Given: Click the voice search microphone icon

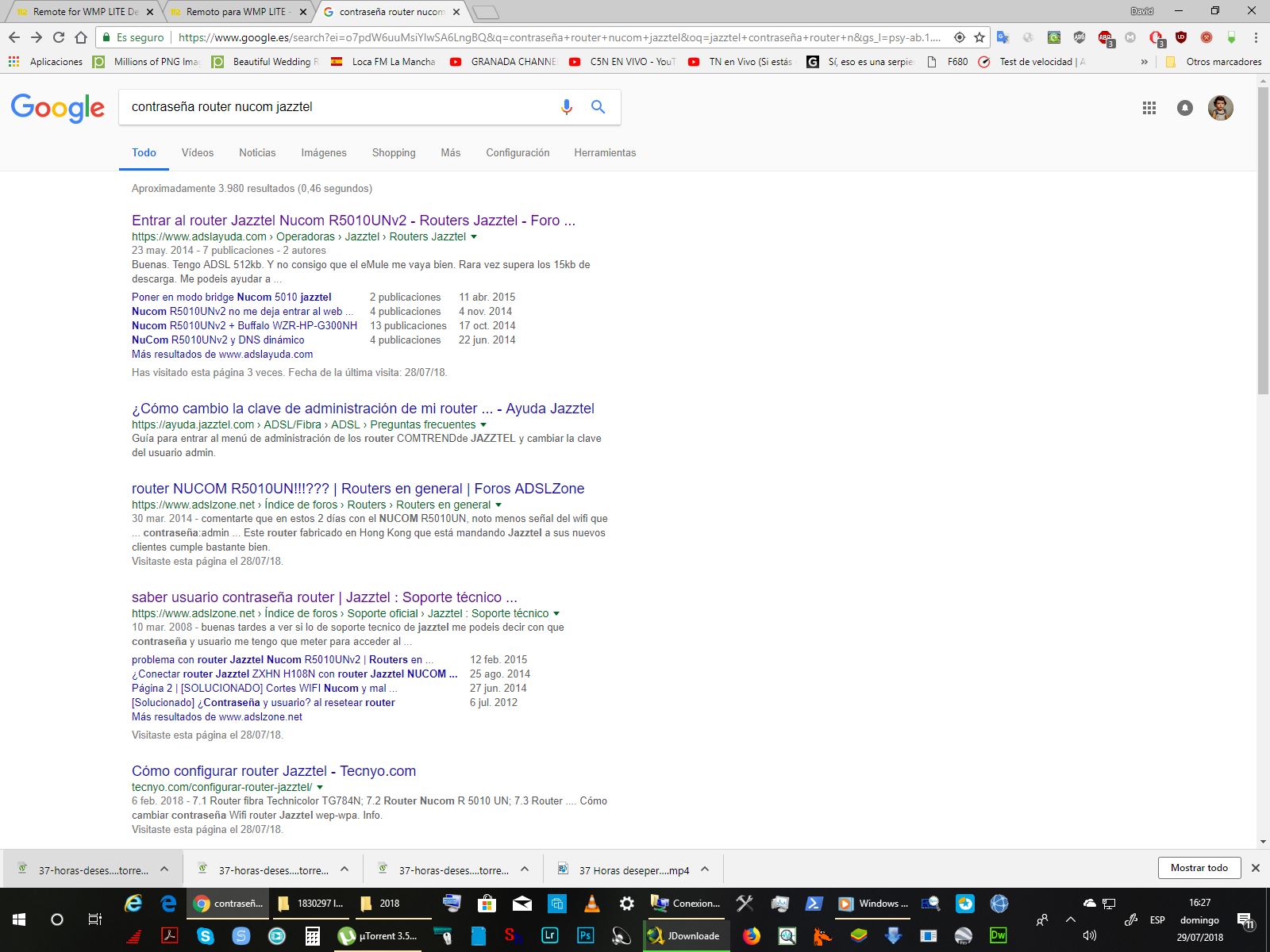Looking at the screenshot, I should [x=566, y=107].
